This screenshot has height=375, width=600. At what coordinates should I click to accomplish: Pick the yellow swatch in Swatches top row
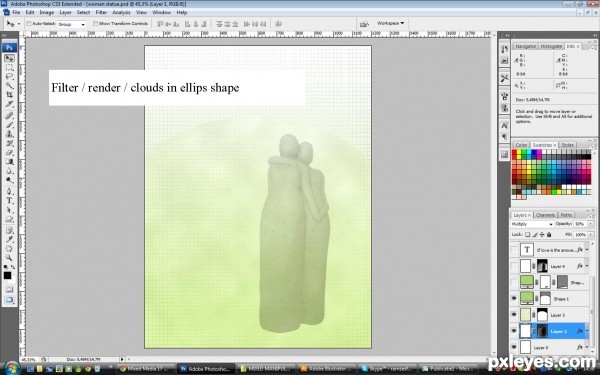click(520, 152)
